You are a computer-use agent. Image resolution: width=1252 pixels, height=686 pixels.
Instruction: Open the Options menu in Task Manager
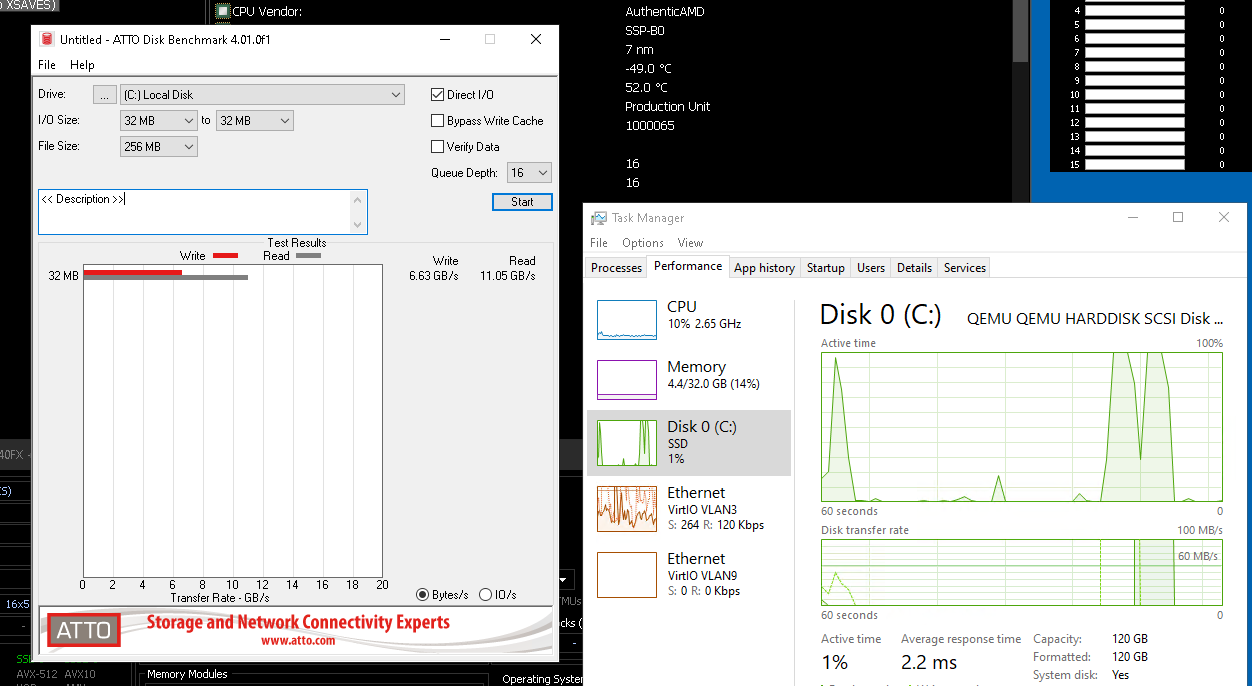pos(642,243)
